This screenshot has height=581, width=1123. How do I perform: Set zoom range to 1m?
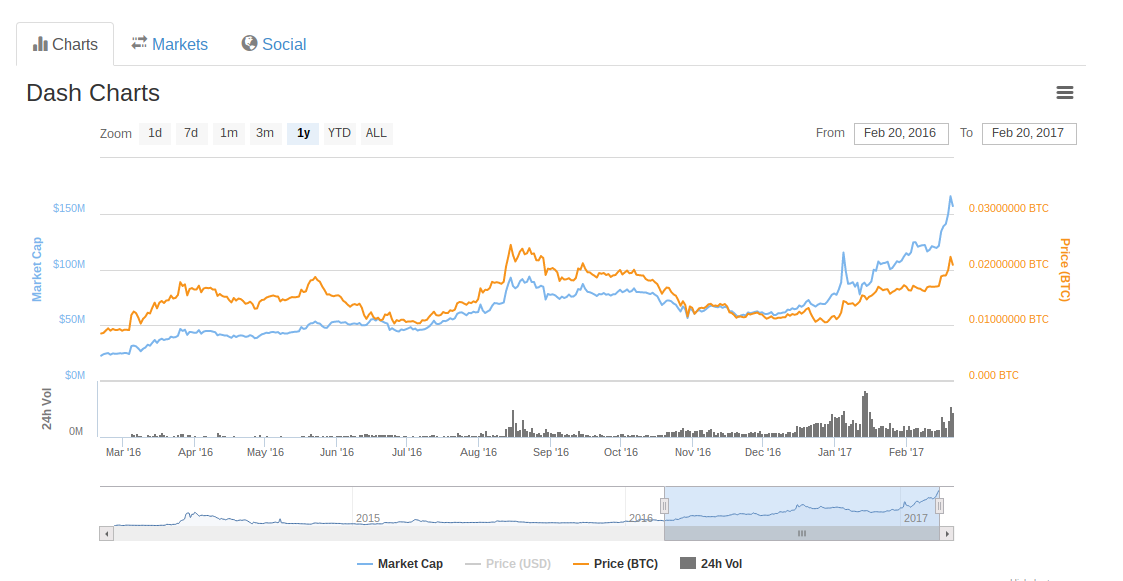229,133
